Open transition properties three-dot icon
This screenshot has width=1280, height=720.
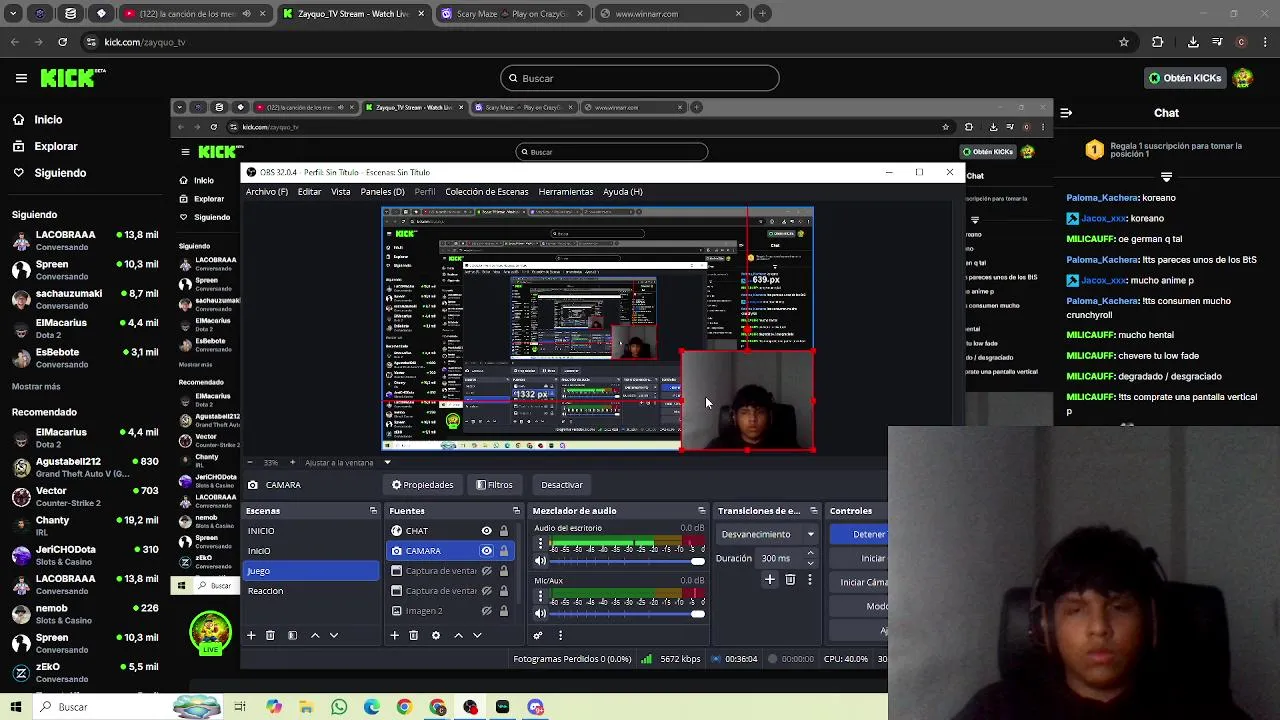point(810,579)
